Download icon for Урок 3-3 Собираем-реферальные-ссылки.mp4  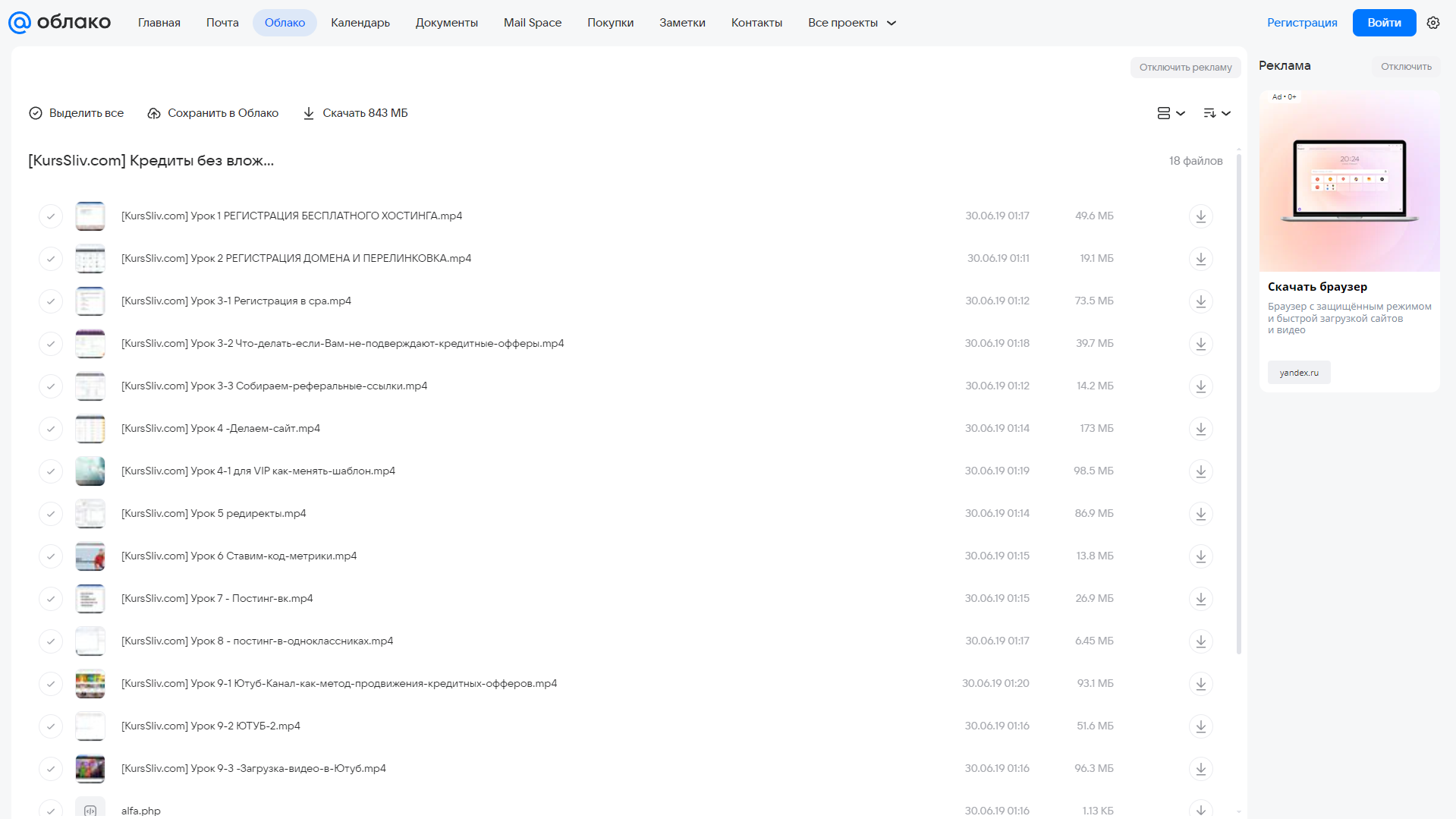click(1200, 386)
